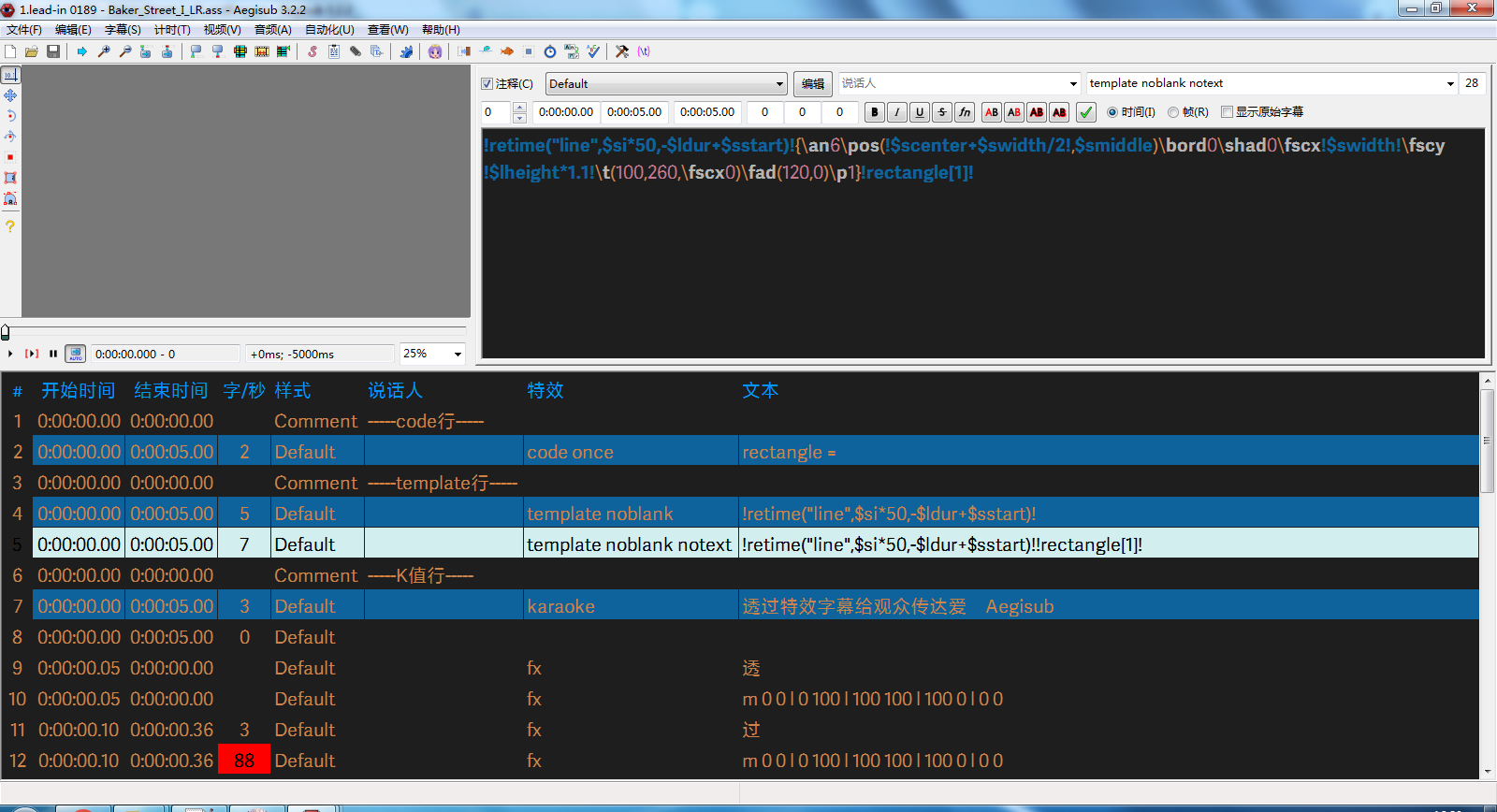Open the Timing (计时) menu
The image size is (1497, 812).
(172, 30)
